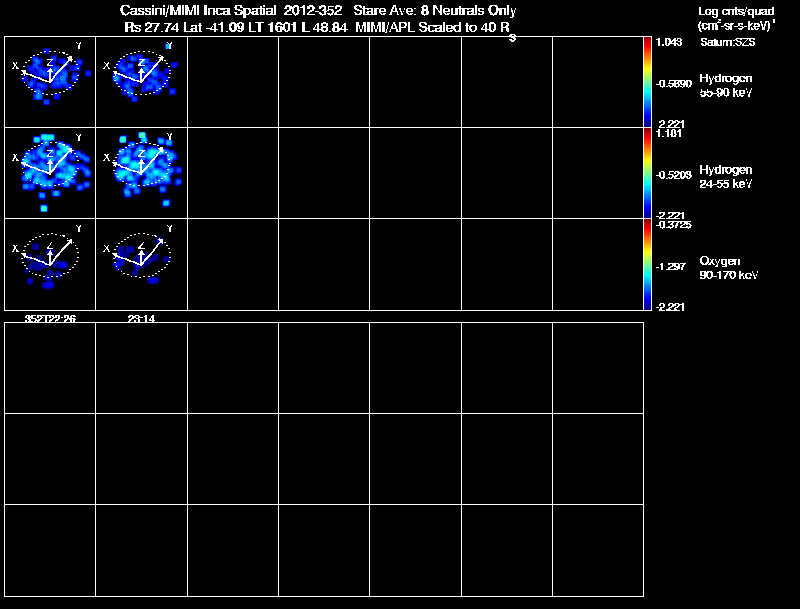Click the Hydrogen 24-55 keV row label
Image resolution: width=800 pixels, height=609 pixels.
(726, 176)
